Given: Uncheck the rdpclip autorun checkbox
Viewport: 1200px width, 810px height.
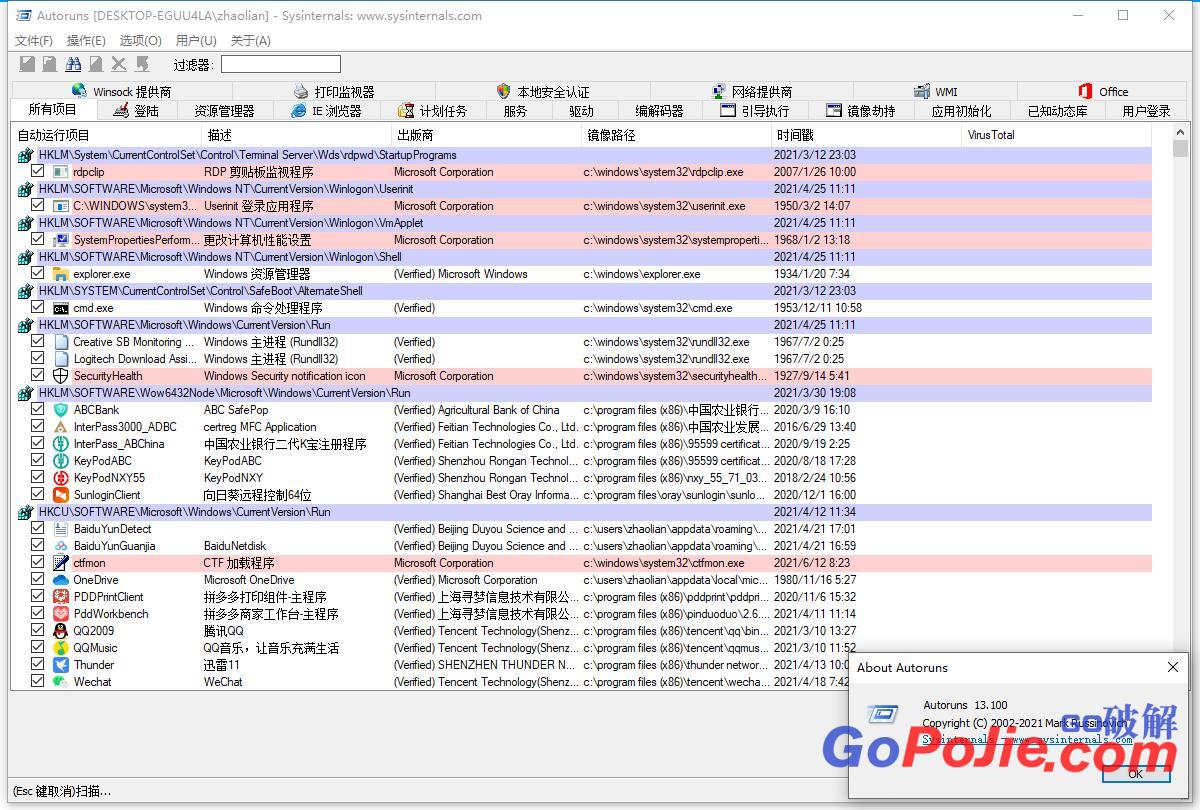Looking at the screenshot, I should [38, 172].
